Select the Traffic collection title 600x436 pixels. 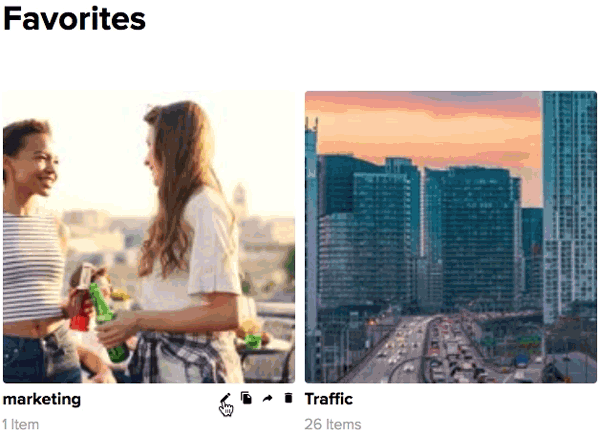pyautogui.click(x=329, y=399)
